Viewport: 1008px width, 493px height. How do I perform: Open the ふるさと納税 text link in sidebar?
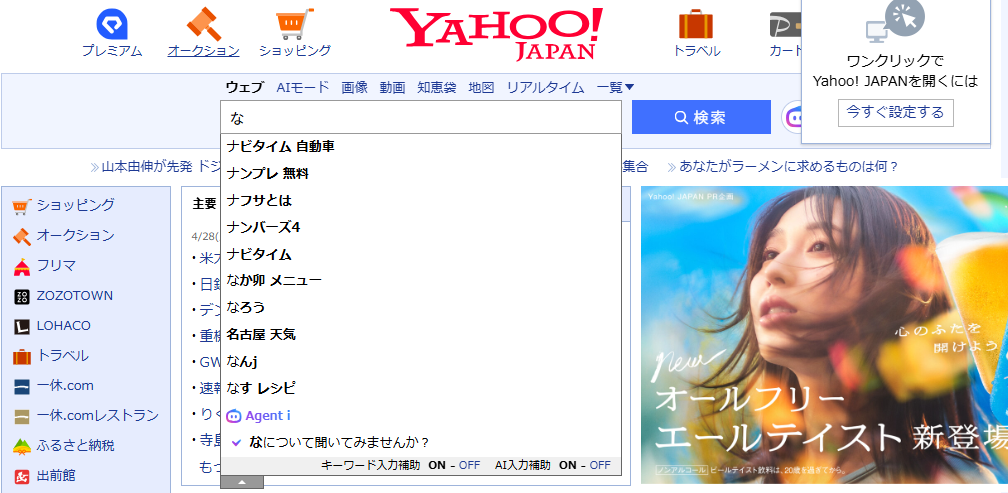[x=76, y=445]
